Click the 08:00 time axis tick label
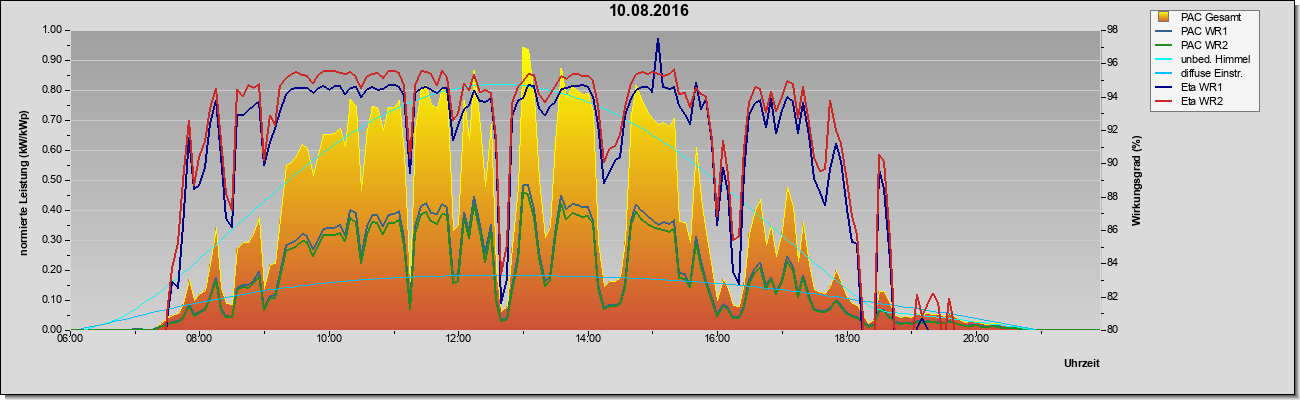The height and width of the screenshot is (400, 1300). 199,338
